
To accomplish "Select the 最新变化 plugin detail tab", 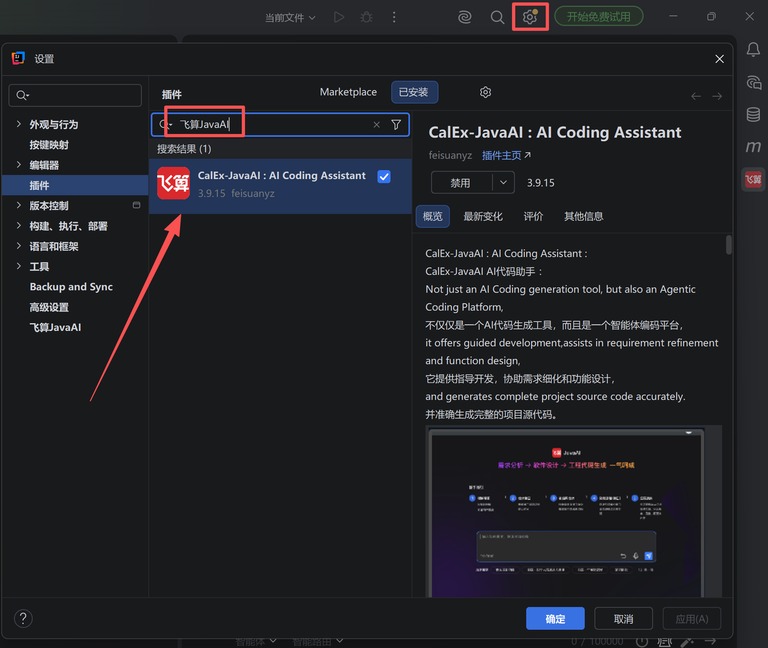I will coord(483,216).
